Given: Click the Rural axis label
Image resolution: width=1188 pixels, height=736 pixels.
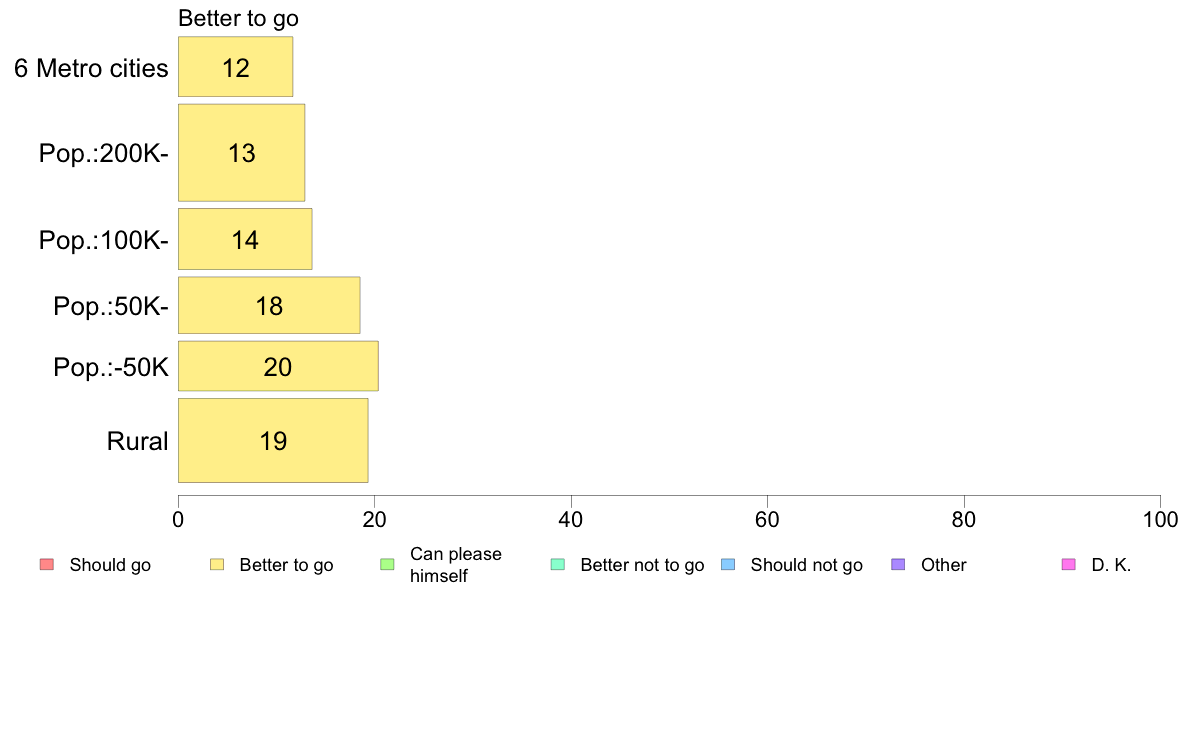Looking at the screenshot, I should 137,441.
